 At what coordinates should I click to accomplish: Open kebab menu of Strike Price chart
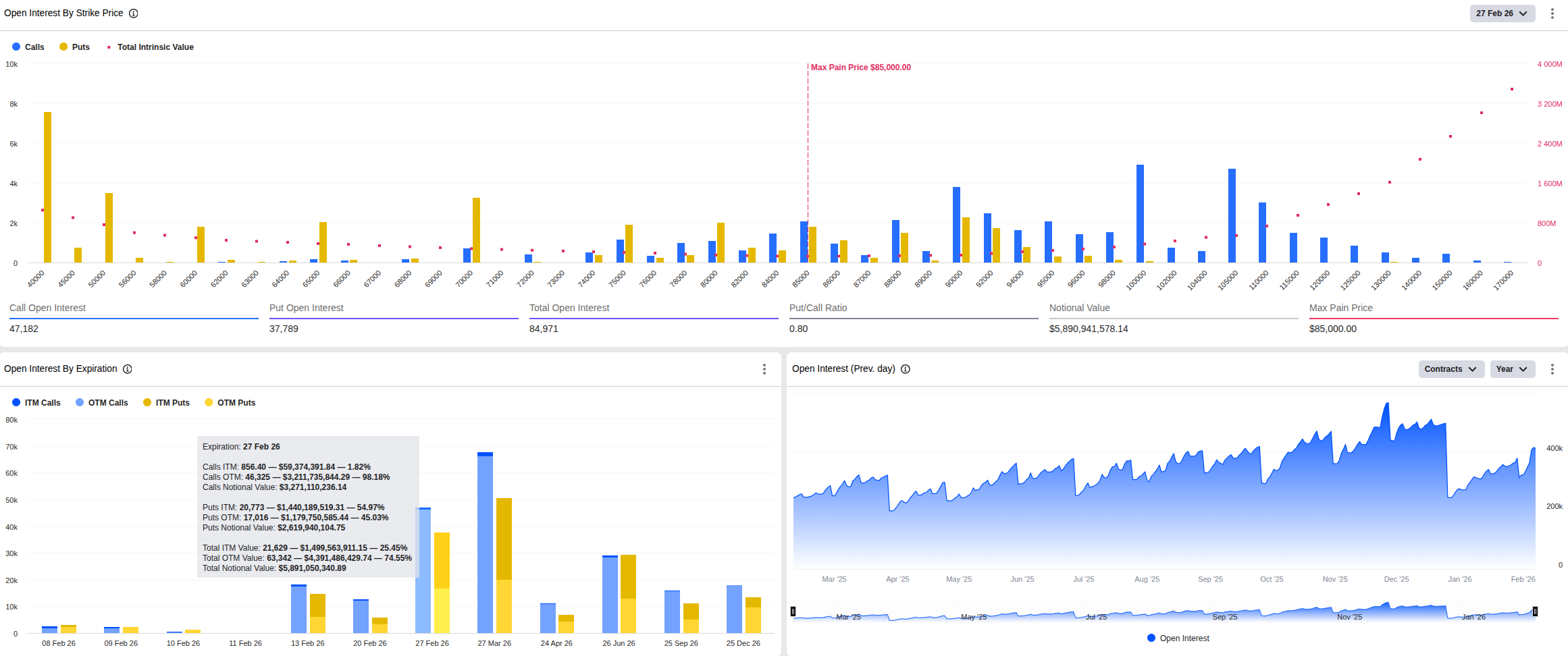pyautogui.click(x=1552, y=13)
